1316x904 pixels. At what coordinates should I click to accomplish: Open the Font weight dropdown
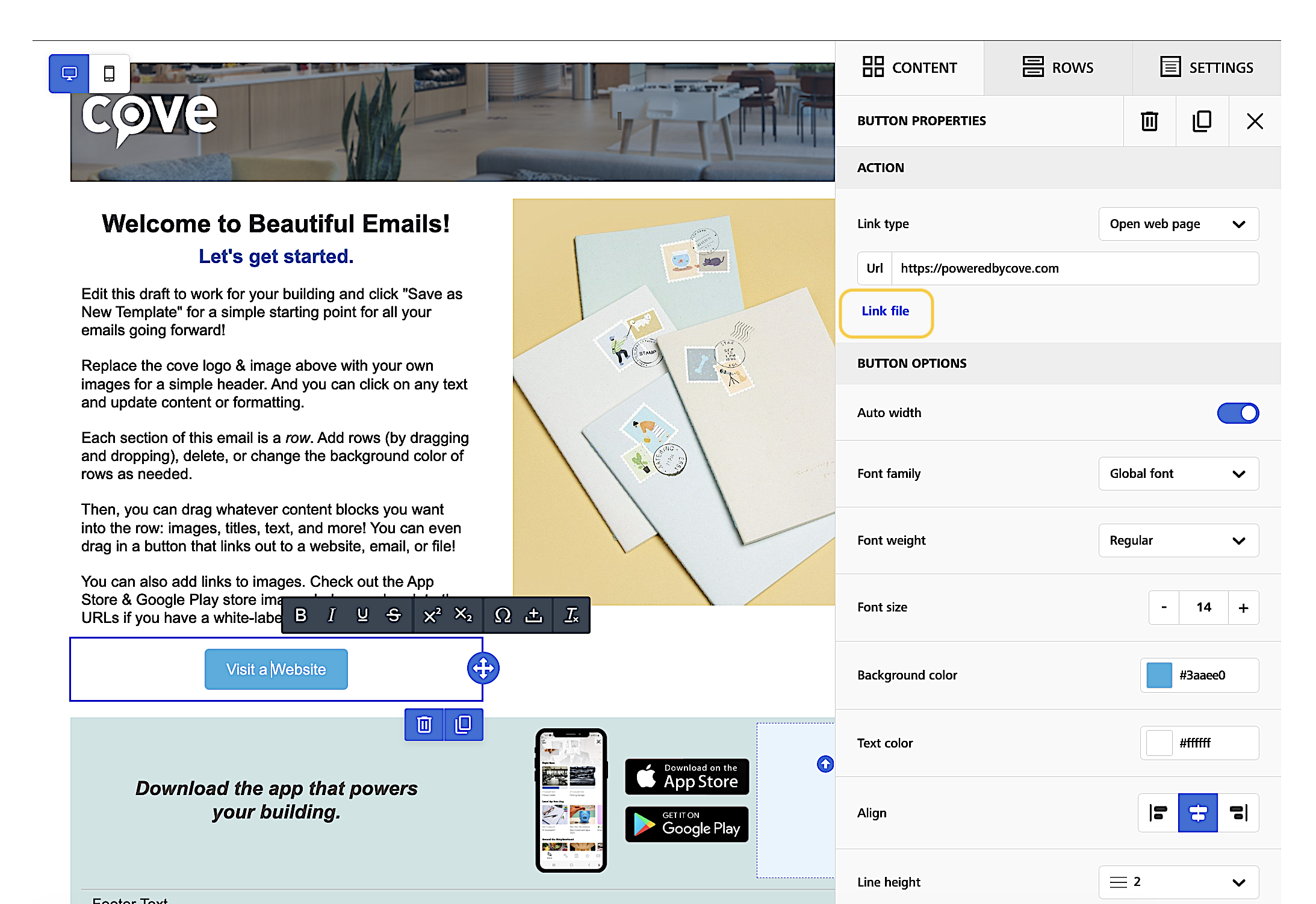click(1178, 540)
